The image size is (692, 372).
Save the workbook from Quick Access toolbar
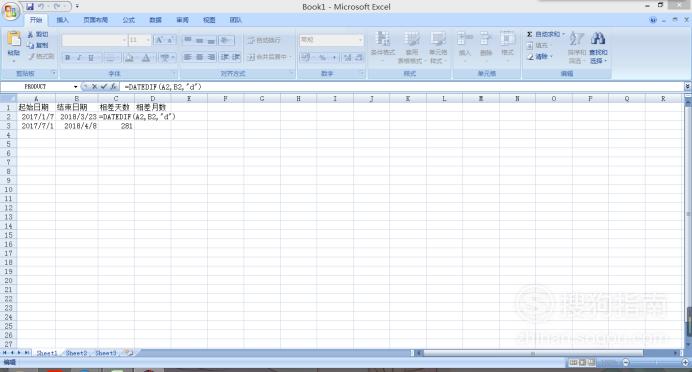30,6
